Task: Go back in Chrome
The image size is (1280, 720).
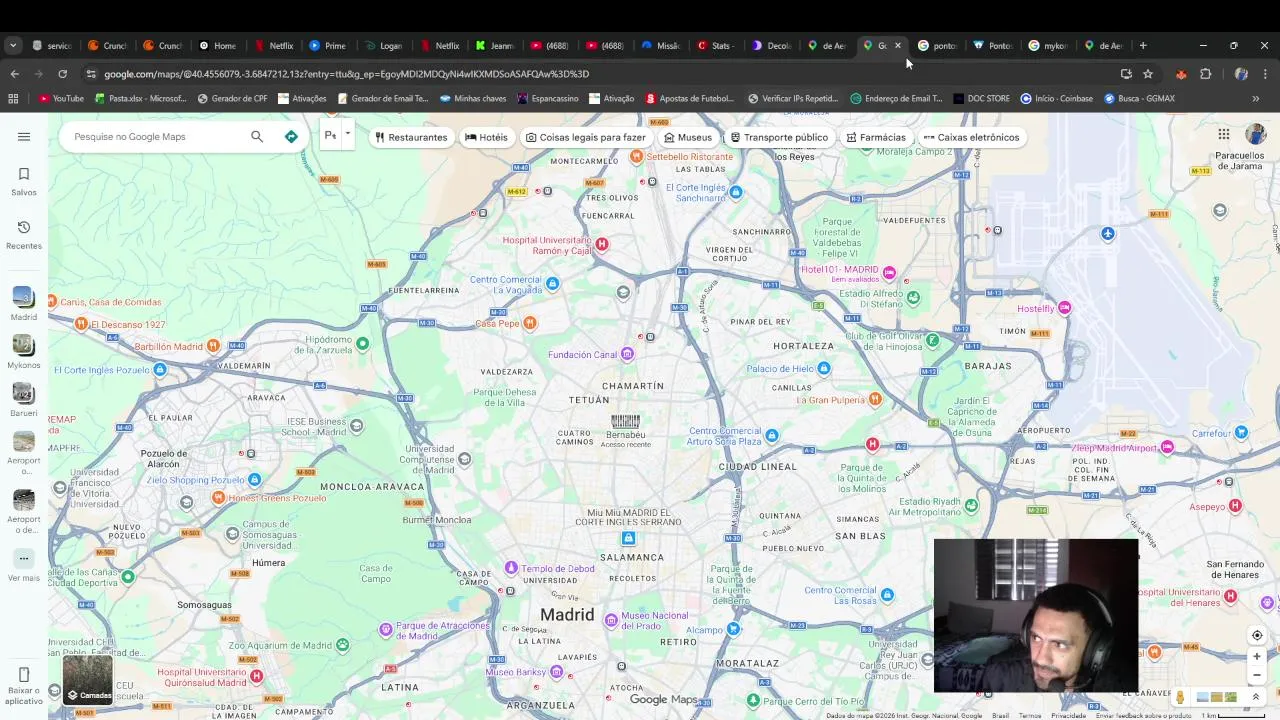Action: click(x=14, y=74)
